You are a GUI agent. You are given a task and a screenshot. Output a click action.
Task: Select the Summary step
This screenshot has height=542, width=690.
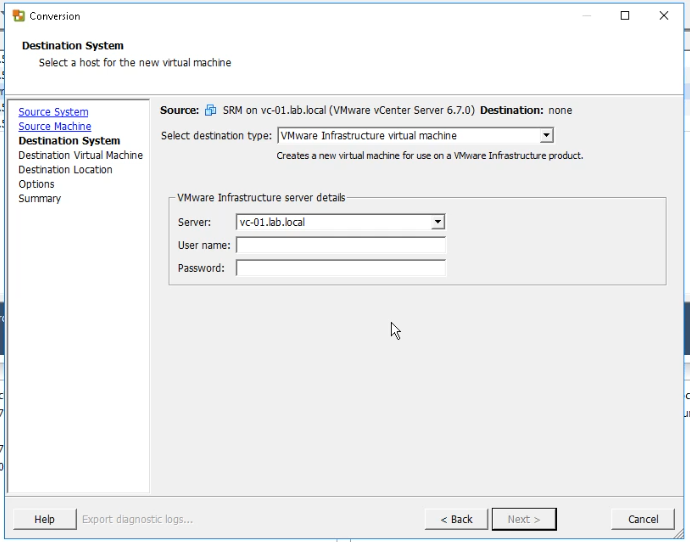40,198
